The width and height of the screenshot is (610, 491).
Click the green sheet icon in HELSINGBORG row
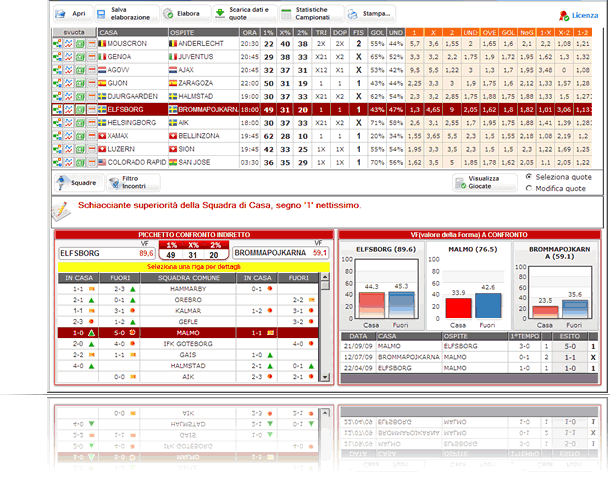80,123
